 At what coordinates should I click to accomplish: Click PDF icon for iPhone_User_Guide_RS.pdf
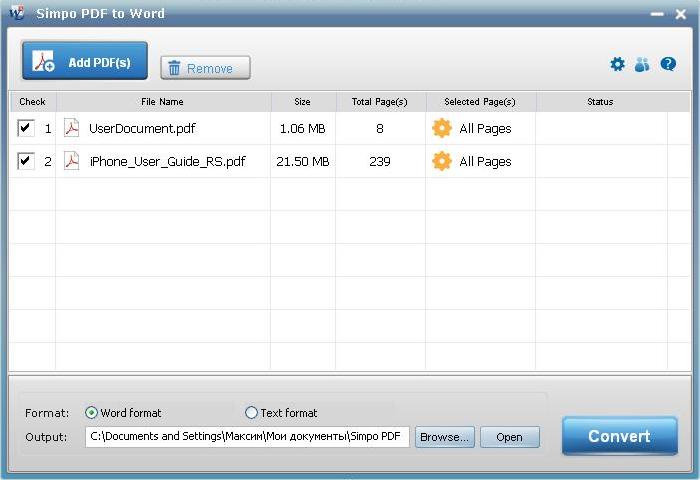[72, 161]
